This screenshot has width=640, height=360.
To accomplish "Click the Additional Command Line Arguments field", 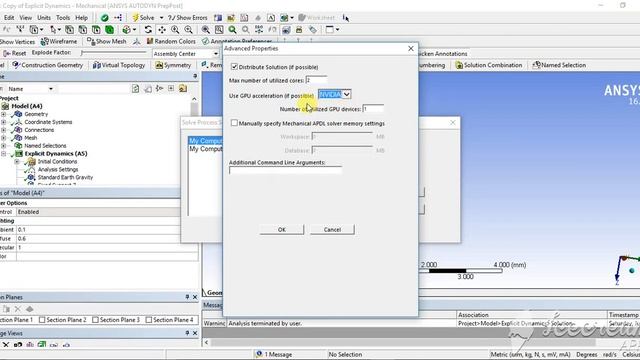I will pos(285,171).
